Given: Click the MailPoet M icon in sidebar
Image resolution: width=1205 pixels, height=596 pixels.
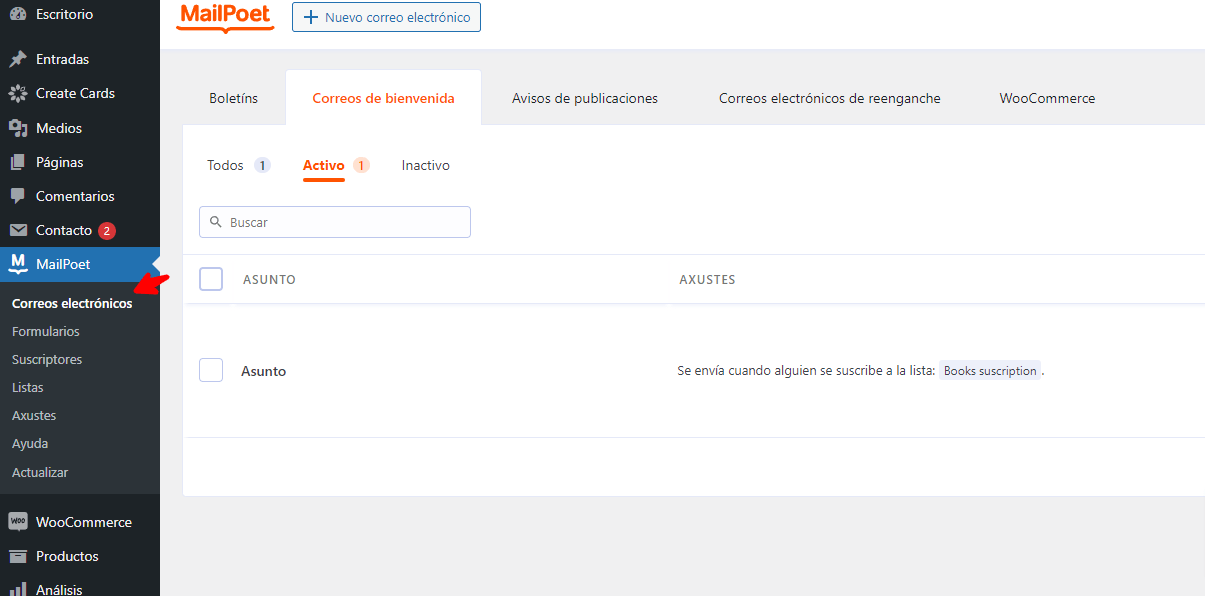Looking at the screenshot, I should [18, 264].
